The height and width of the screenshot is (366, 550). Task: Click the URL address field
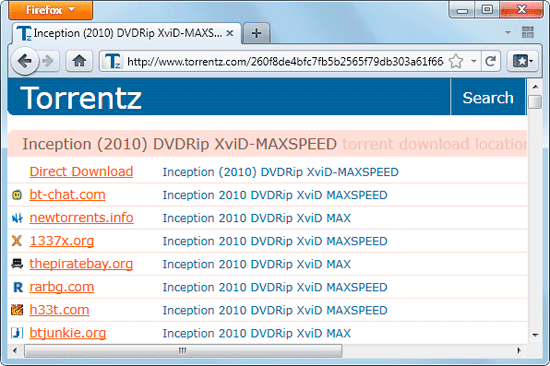click(285, 62)
